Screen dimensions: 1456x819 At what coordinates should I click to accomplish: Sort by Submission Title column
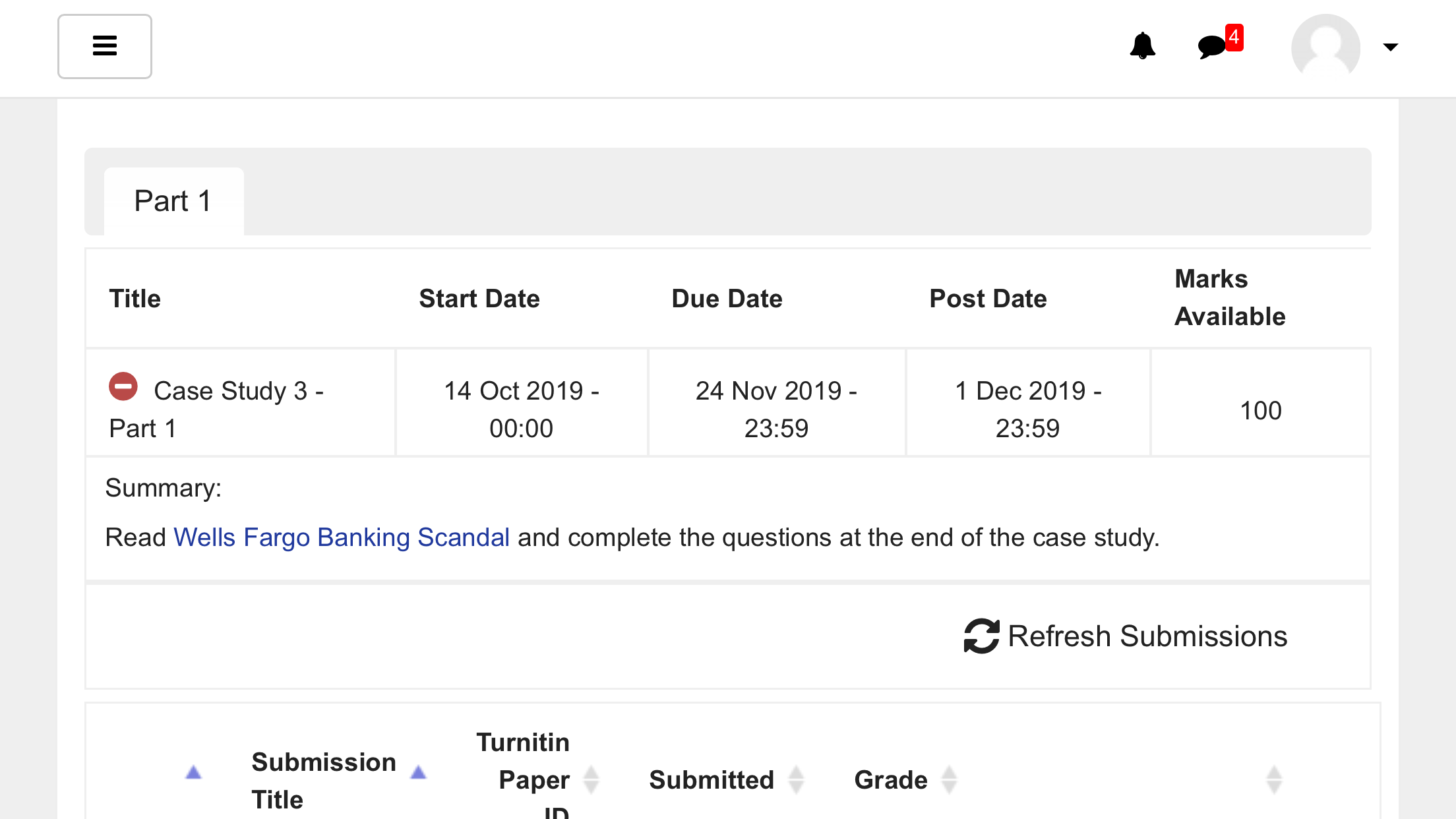tap(418, 772)
